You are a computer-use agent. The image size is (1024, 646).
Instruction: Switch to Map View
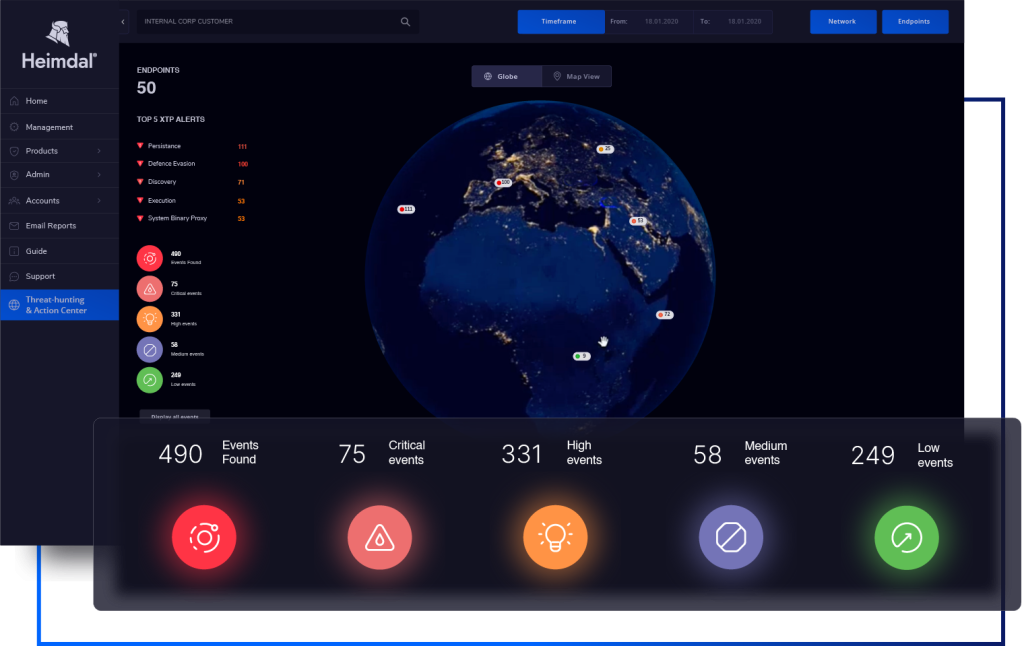[576, 76]
